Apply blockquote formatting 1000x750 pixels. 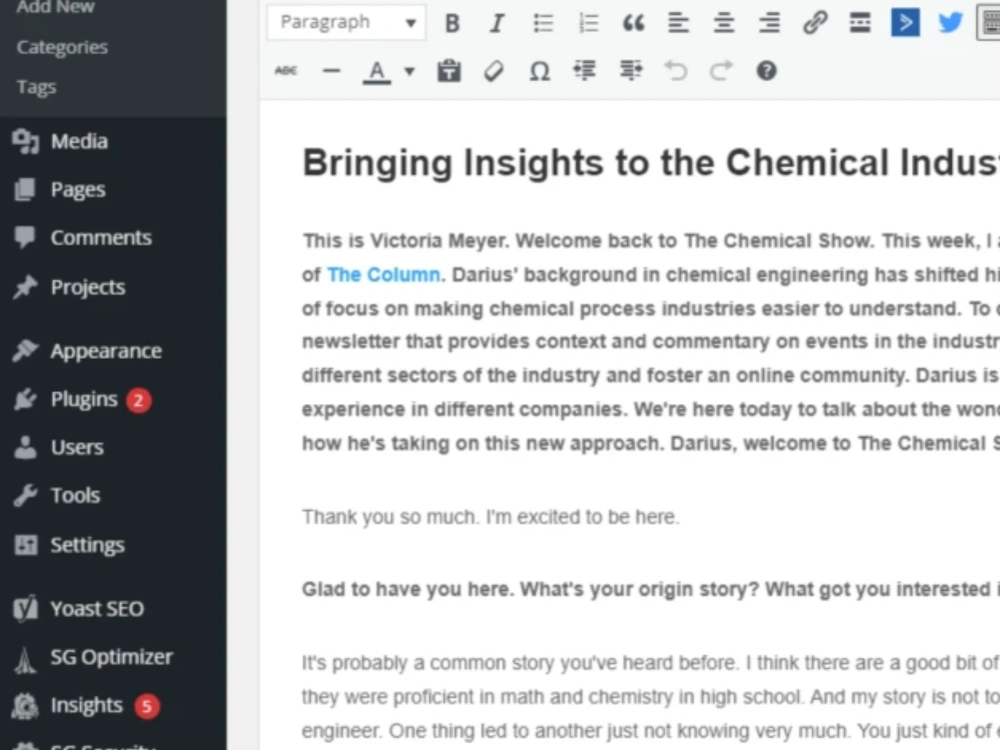633,24
